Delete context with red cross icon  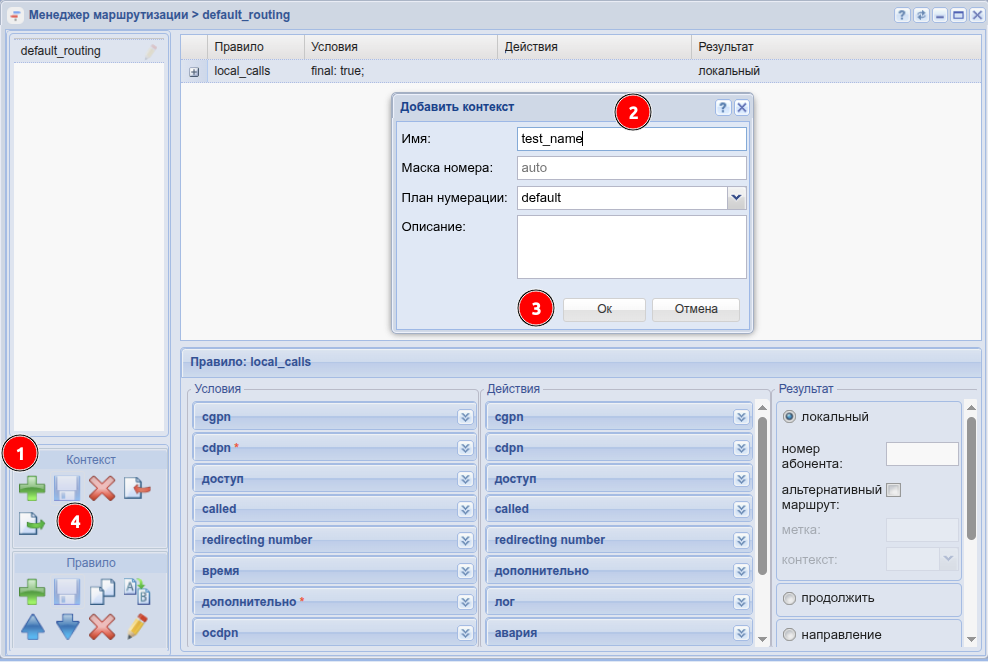click(101, 488)
